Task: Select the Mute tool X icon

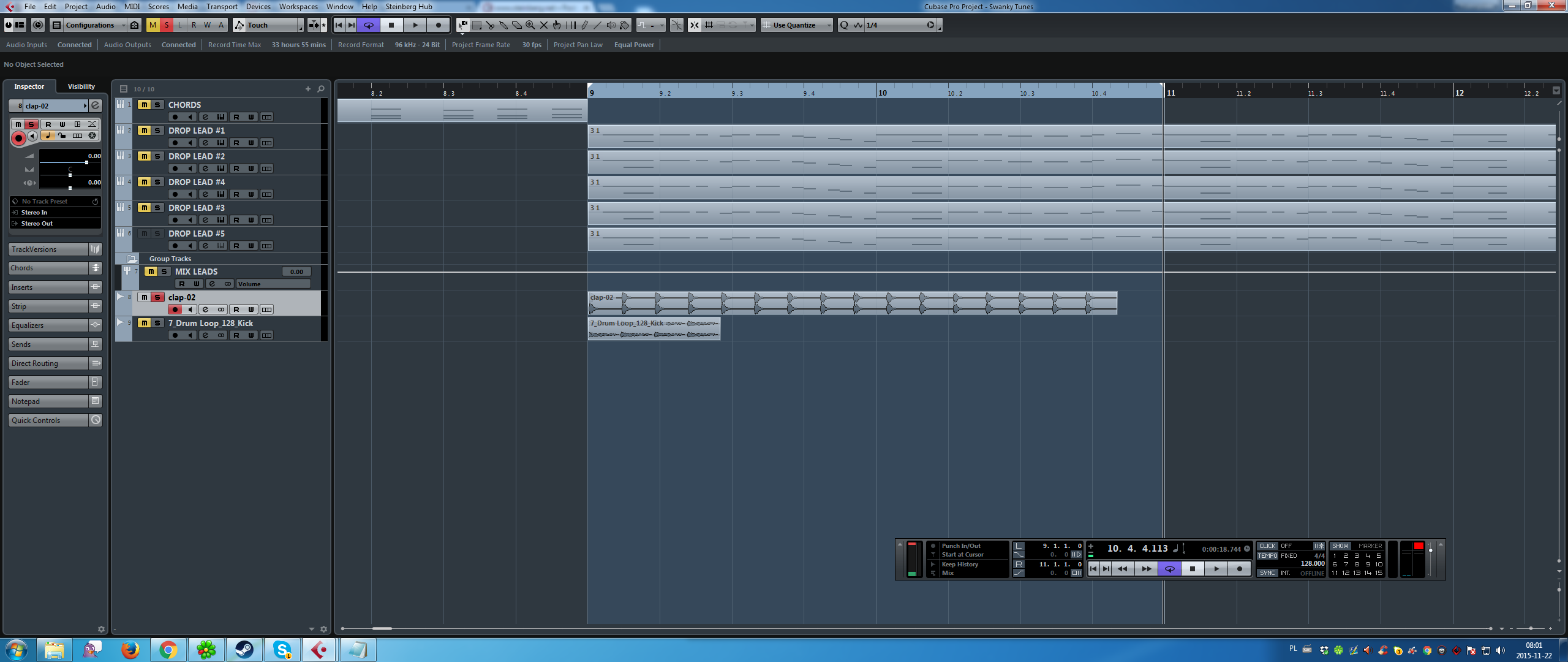Action: tap(544, 25)
